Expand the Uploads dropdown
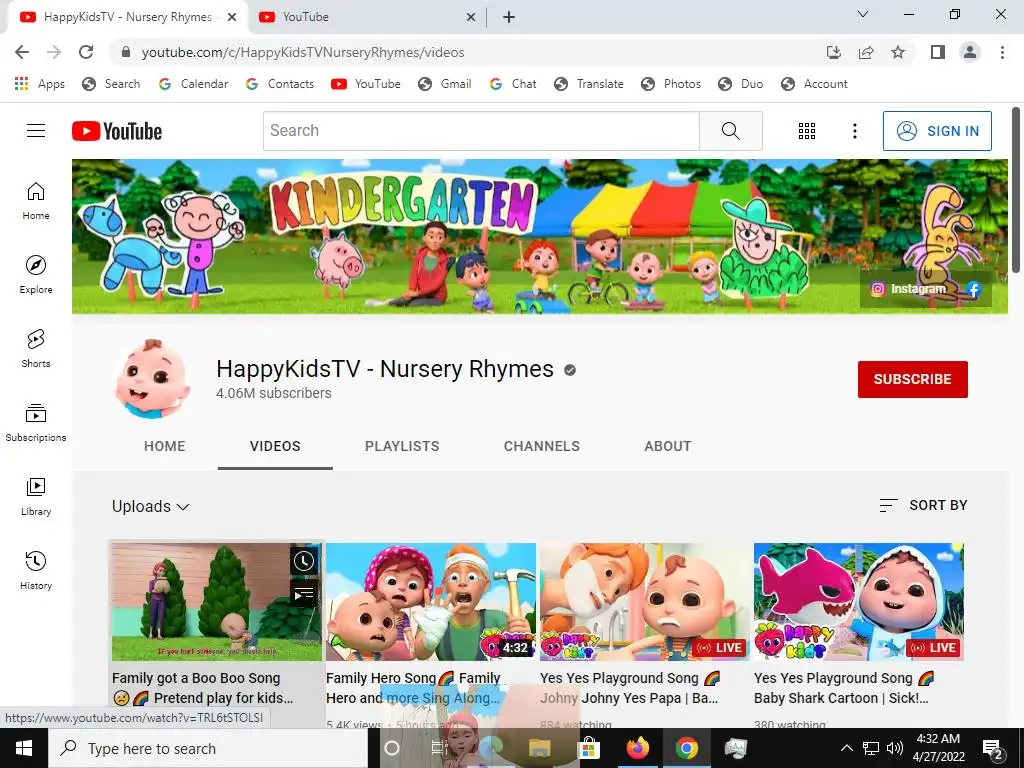1024x768 pixels. point(150,507)
